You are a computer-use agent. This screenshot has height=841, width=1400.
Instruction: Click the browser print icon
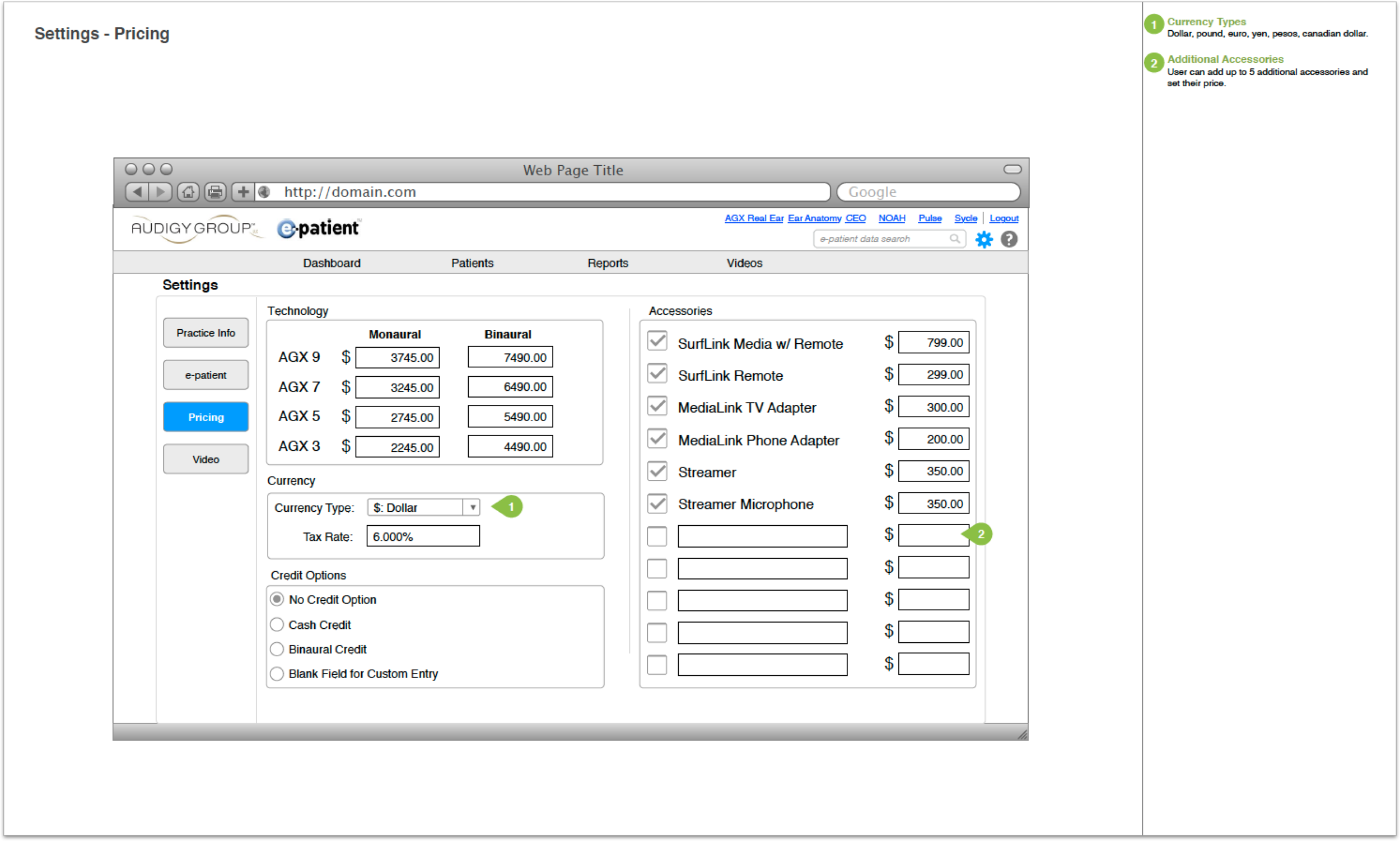pos(216,192)
